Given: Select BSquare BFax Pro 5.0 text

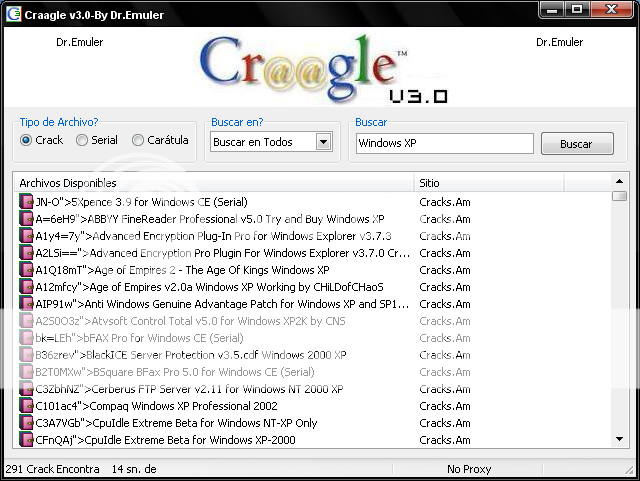Looking at the screenshot, I should (x=175, y=372).
